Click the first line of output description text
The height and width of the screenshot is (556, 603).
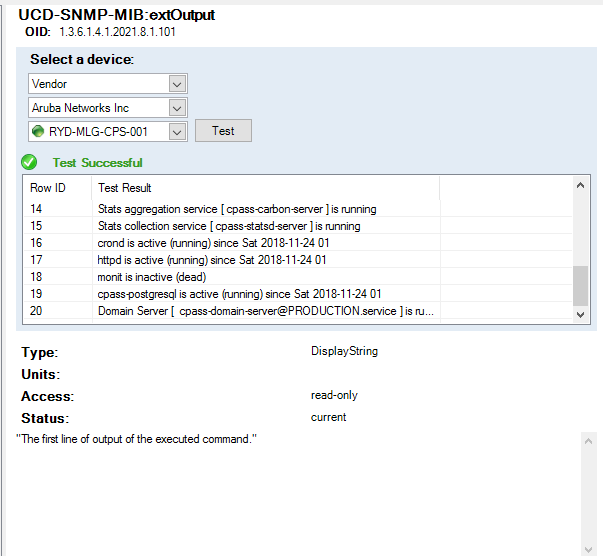pyautogui.click(x=136, y=439)
